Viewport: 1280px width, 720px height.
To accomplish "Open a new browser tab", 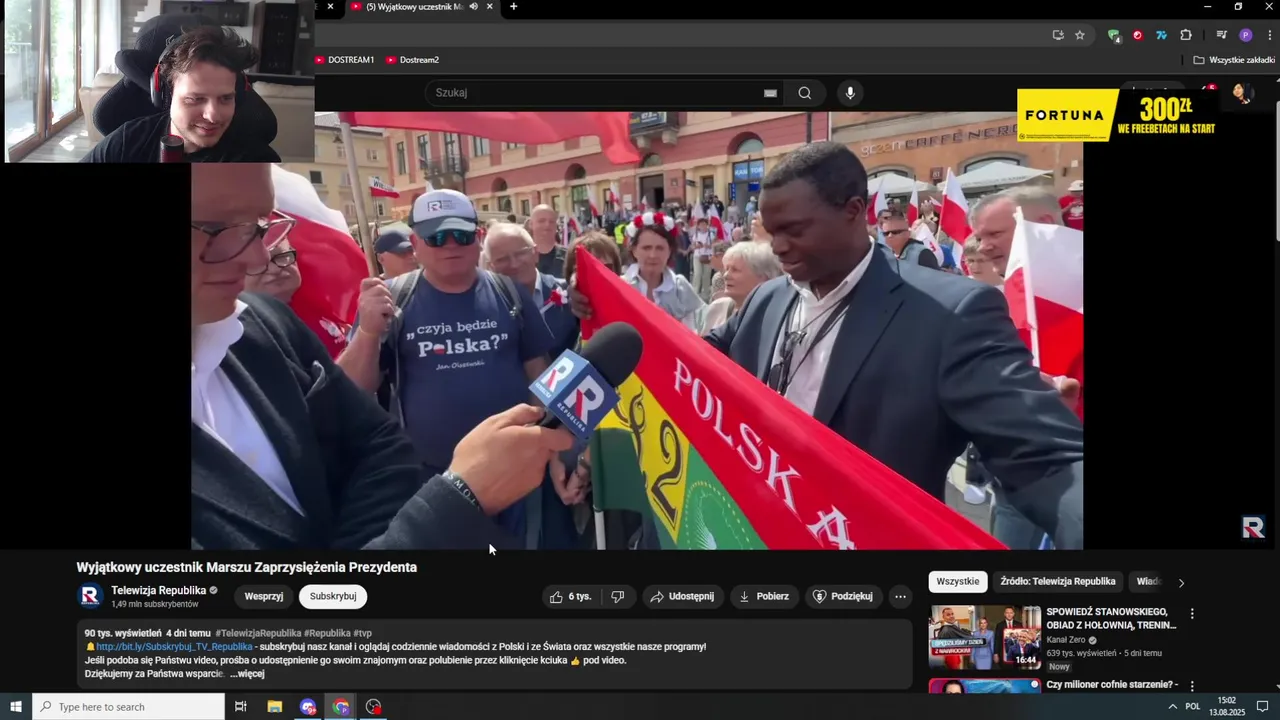I will (x=513, y=7).
